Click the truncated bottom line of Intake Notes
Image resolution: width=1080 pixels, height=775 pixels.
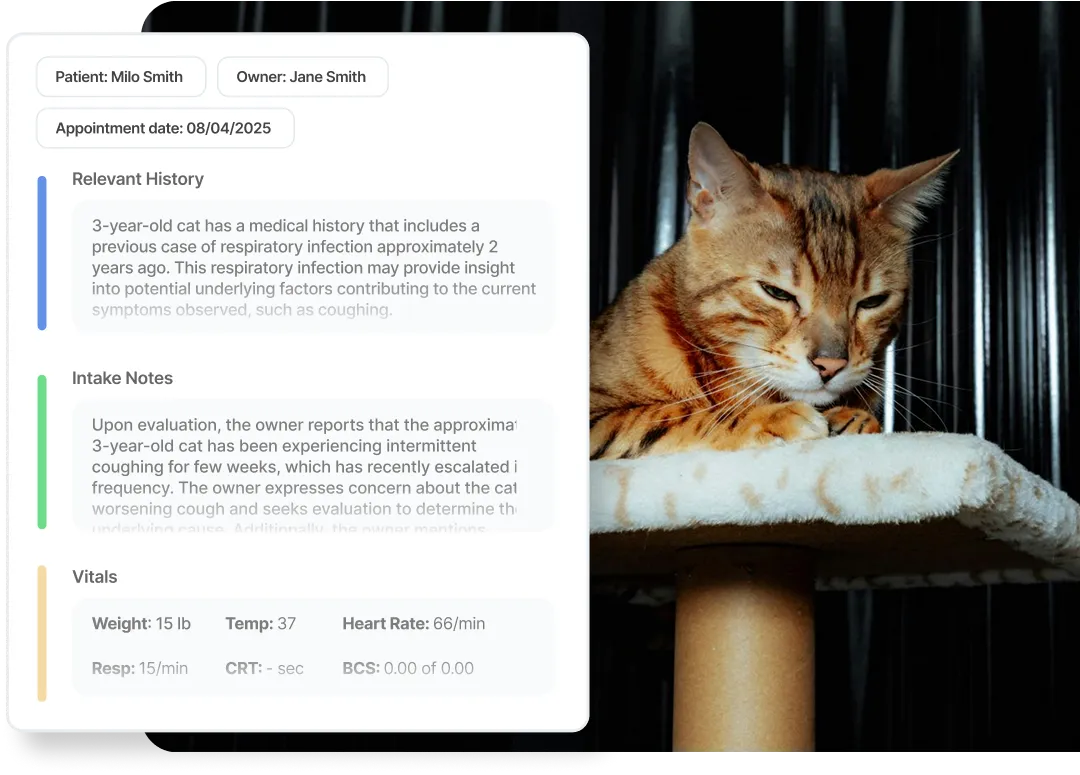coord(288,527)
